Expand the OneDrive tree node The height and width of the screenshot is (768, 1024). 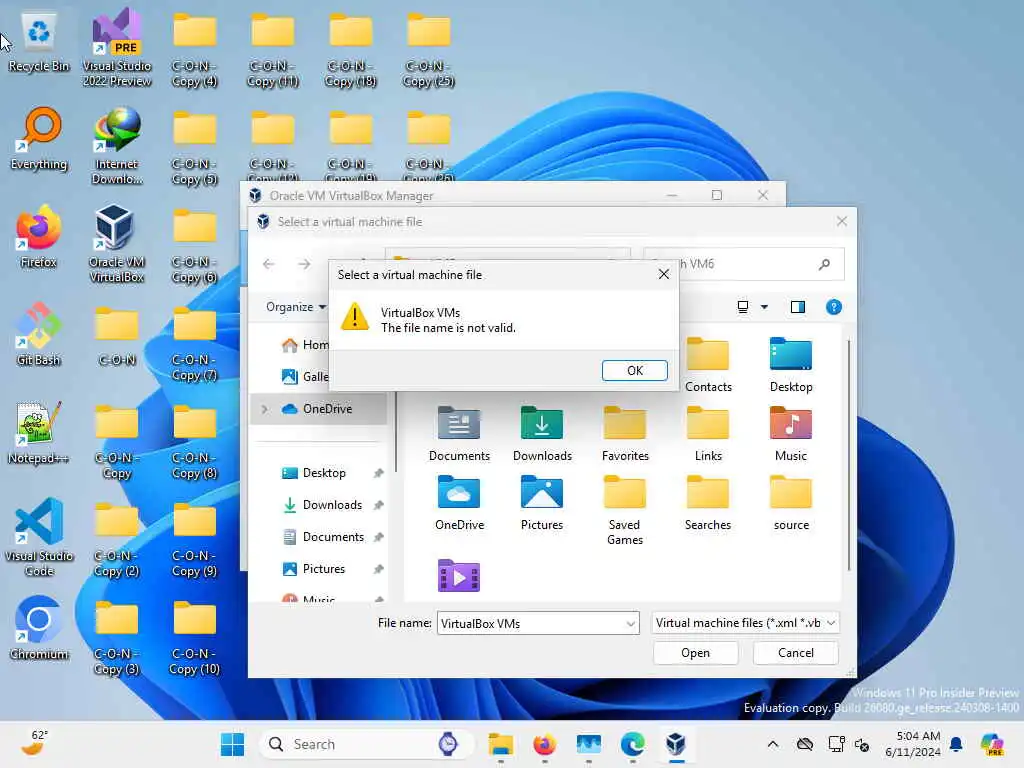[x=264, y=409]
